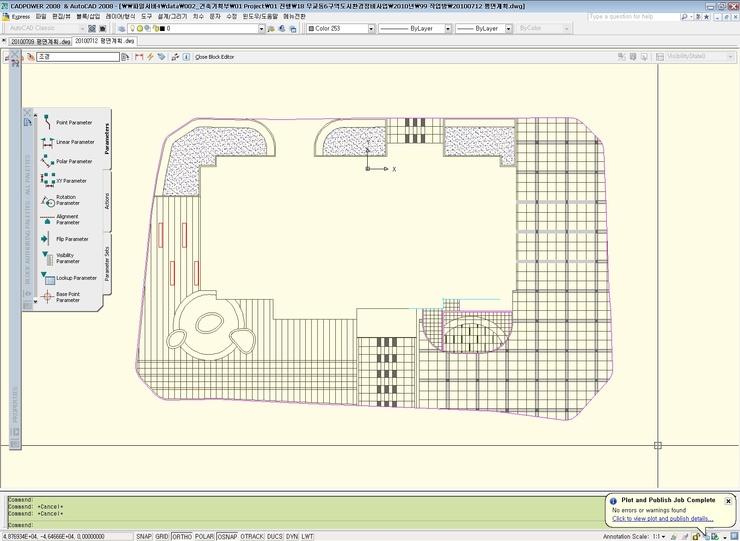Toggle POLAR tracking in status bar
The height and width of the screenshot is (541, 740).
click(x=204, y=536)
